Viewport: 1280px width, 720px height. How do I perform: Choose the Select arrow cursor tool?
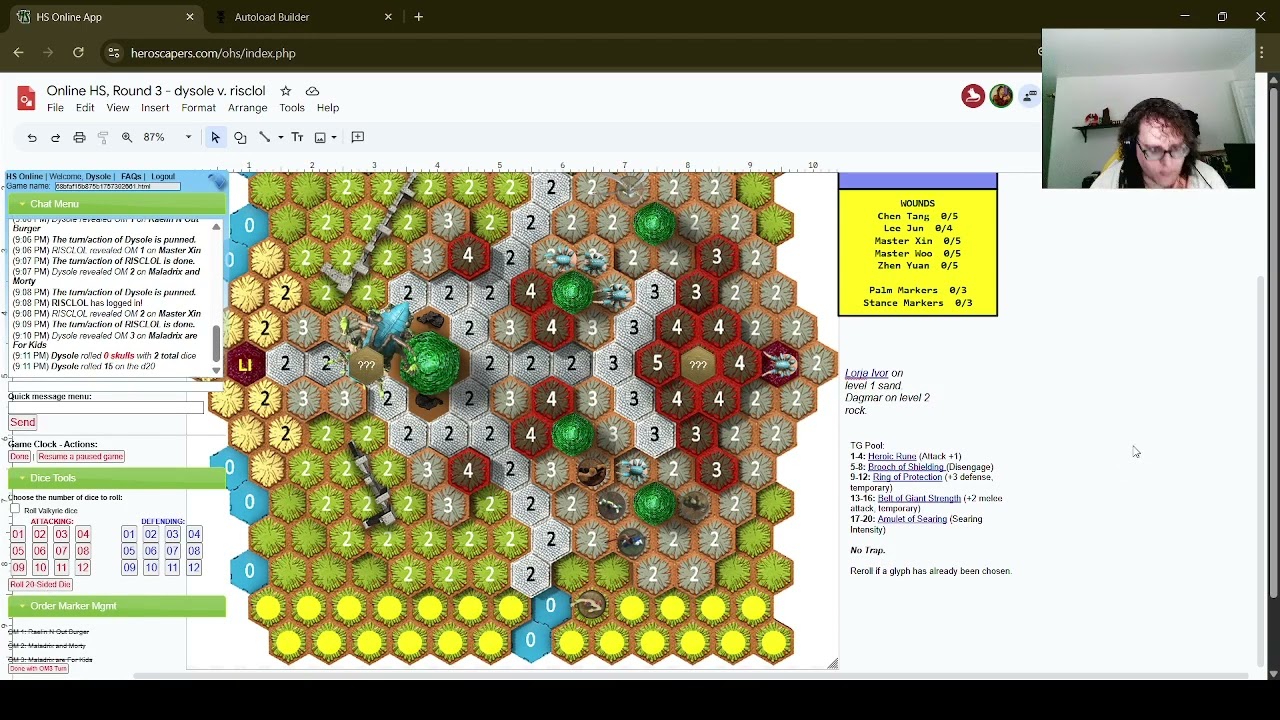[x=215, y=137]
